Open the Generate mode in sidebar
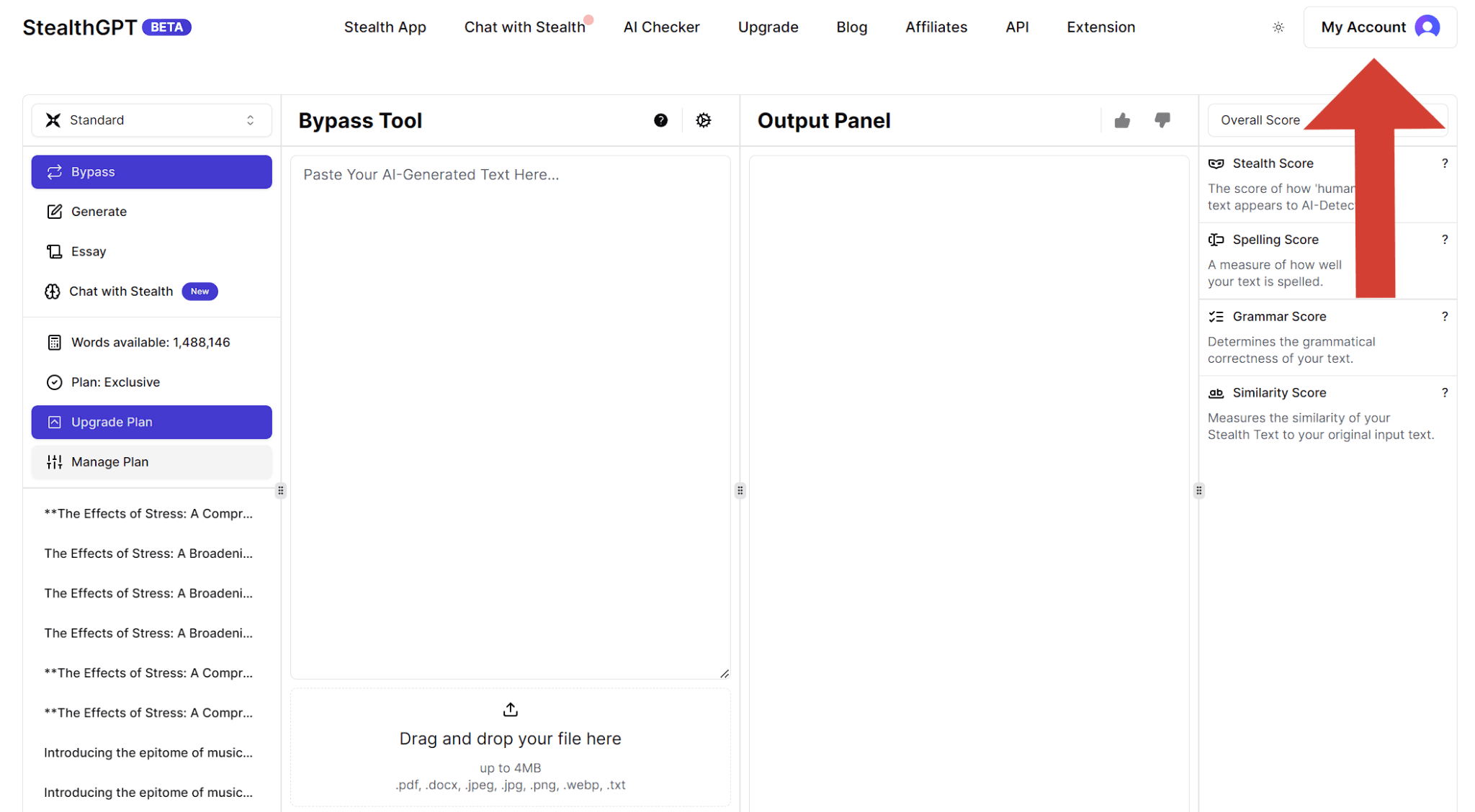The image size is (1475, 812). [99, 212]
